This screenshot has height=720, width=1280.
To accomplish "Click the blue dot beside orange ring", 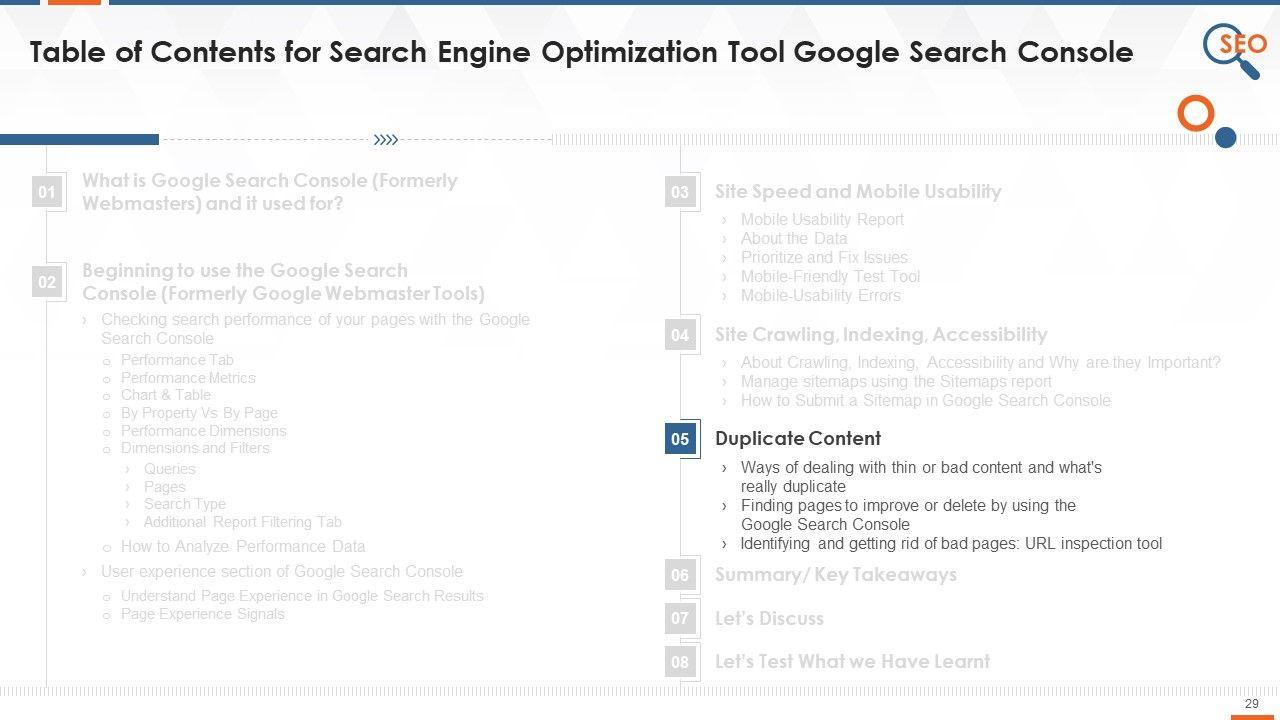I will tap(1225, 137).
